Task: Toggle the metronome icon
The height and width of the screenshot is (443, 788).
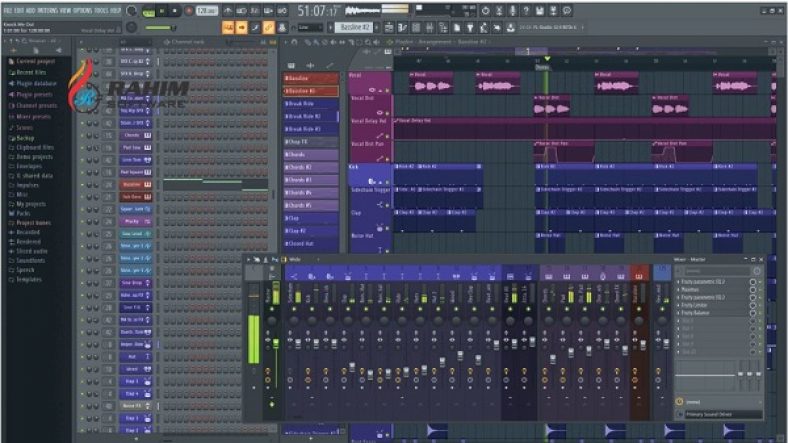Action: [228, 11]
